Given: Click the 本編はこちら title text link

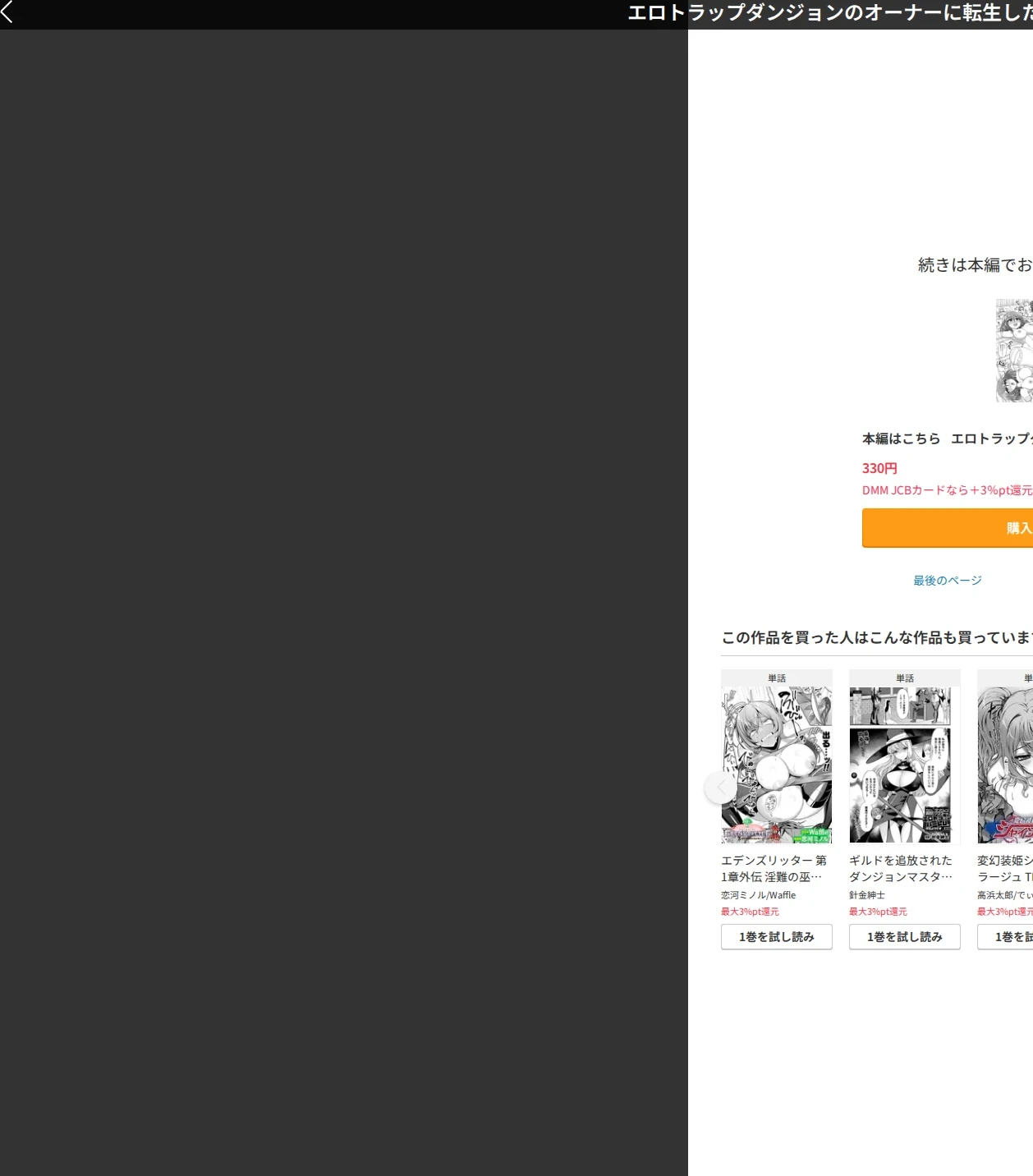Looking at the screenshot, I should pyautogui.click(x=948, y=439).
